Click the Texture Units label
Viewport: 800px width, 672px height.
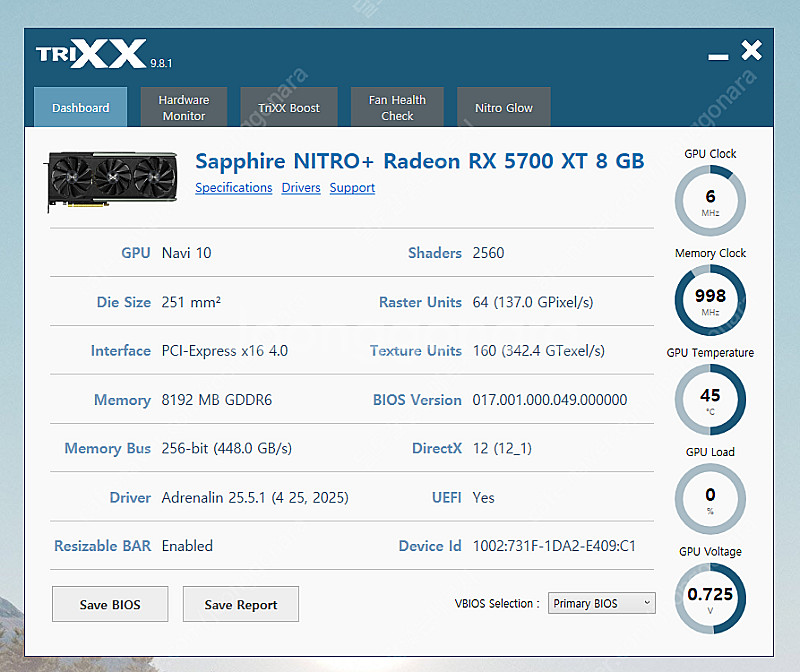click(x=415, y=351)
